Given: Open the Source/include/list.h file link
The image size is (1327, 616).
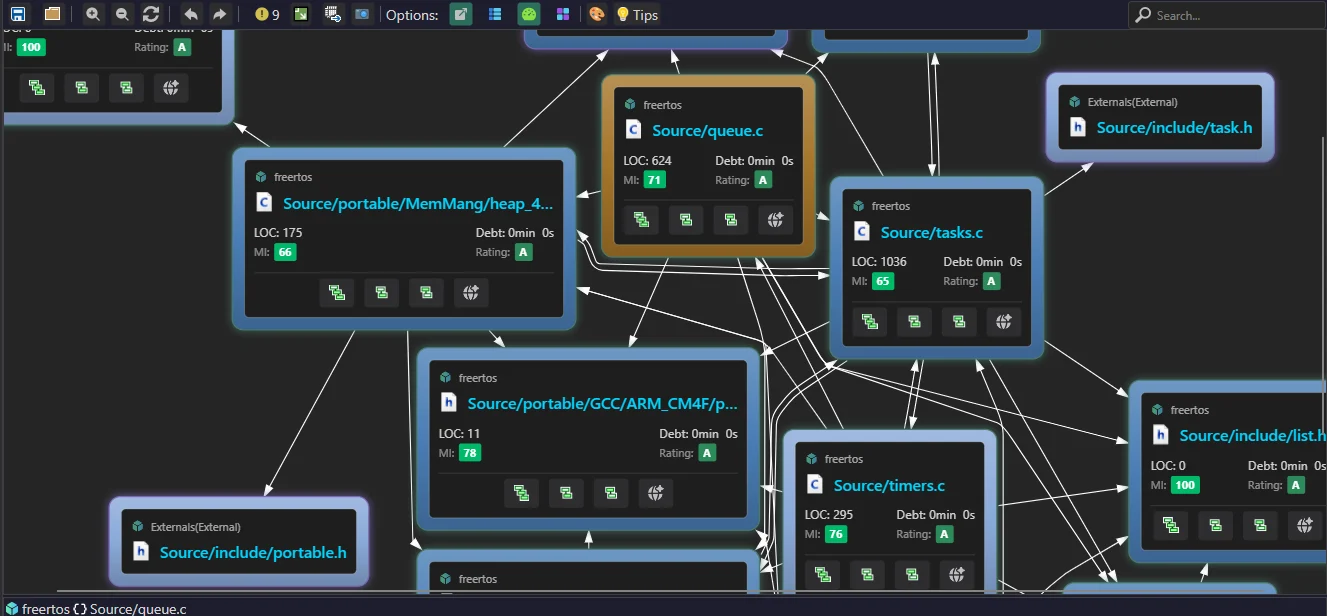Looking at the screenshot, I should pos(1253,436).
